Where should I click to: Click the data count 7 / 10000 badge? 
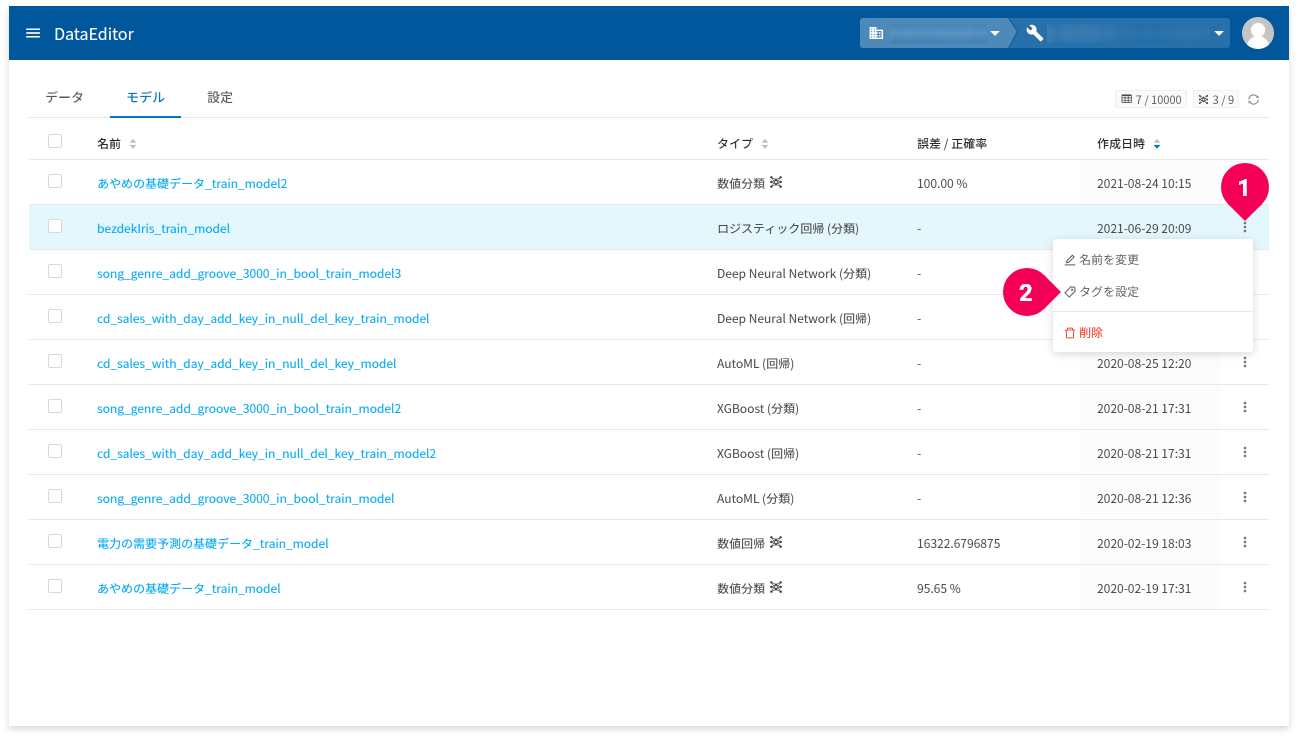pos(1151,99)
